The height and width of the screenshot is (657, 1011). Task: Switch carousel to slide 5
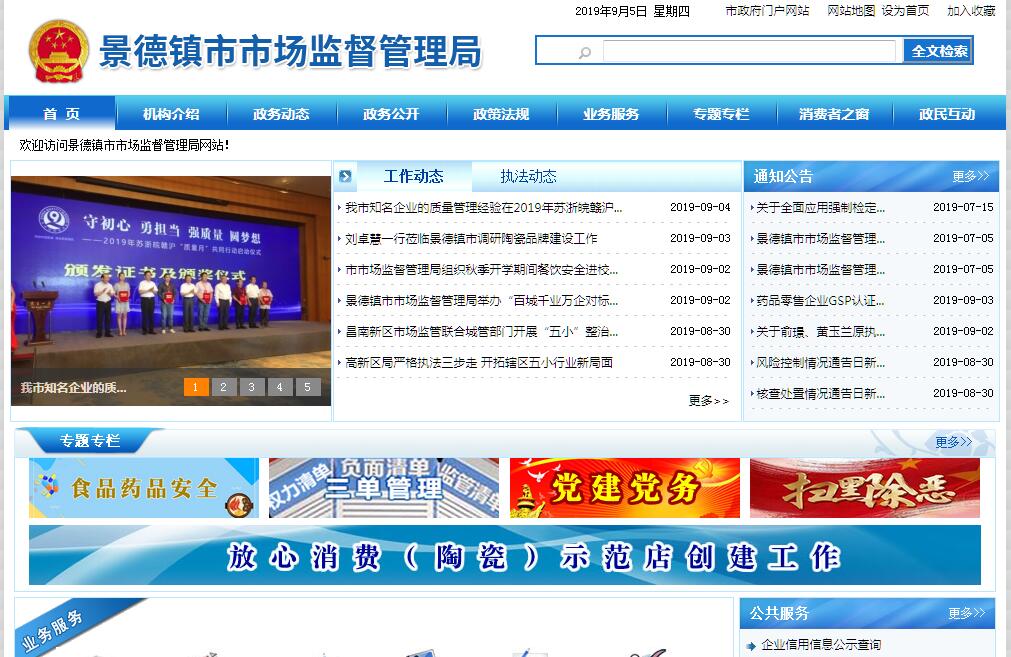point(308,387)
